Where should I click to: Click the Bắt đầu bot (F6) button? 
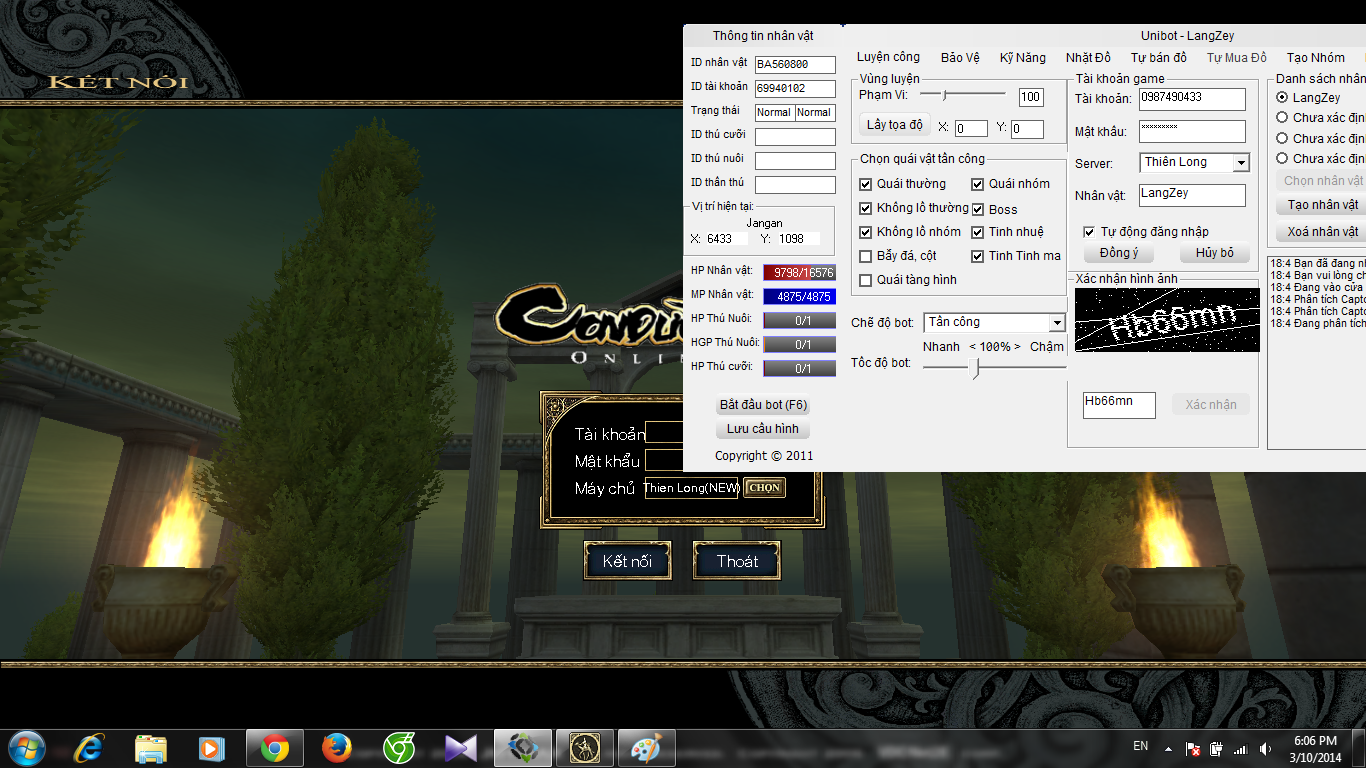coord(763,405)
